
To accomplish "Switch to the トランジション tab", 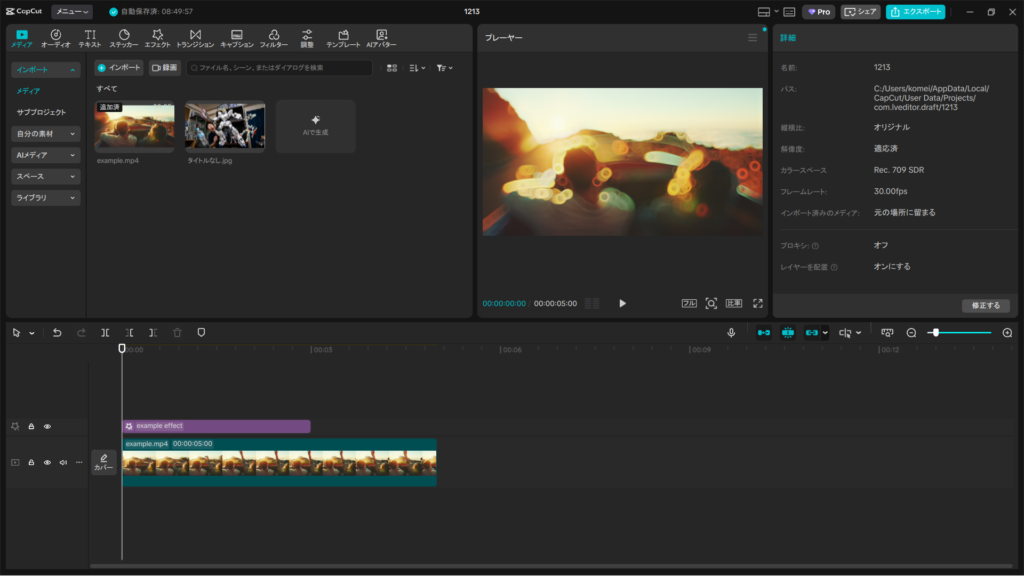I will pos(195,39).
